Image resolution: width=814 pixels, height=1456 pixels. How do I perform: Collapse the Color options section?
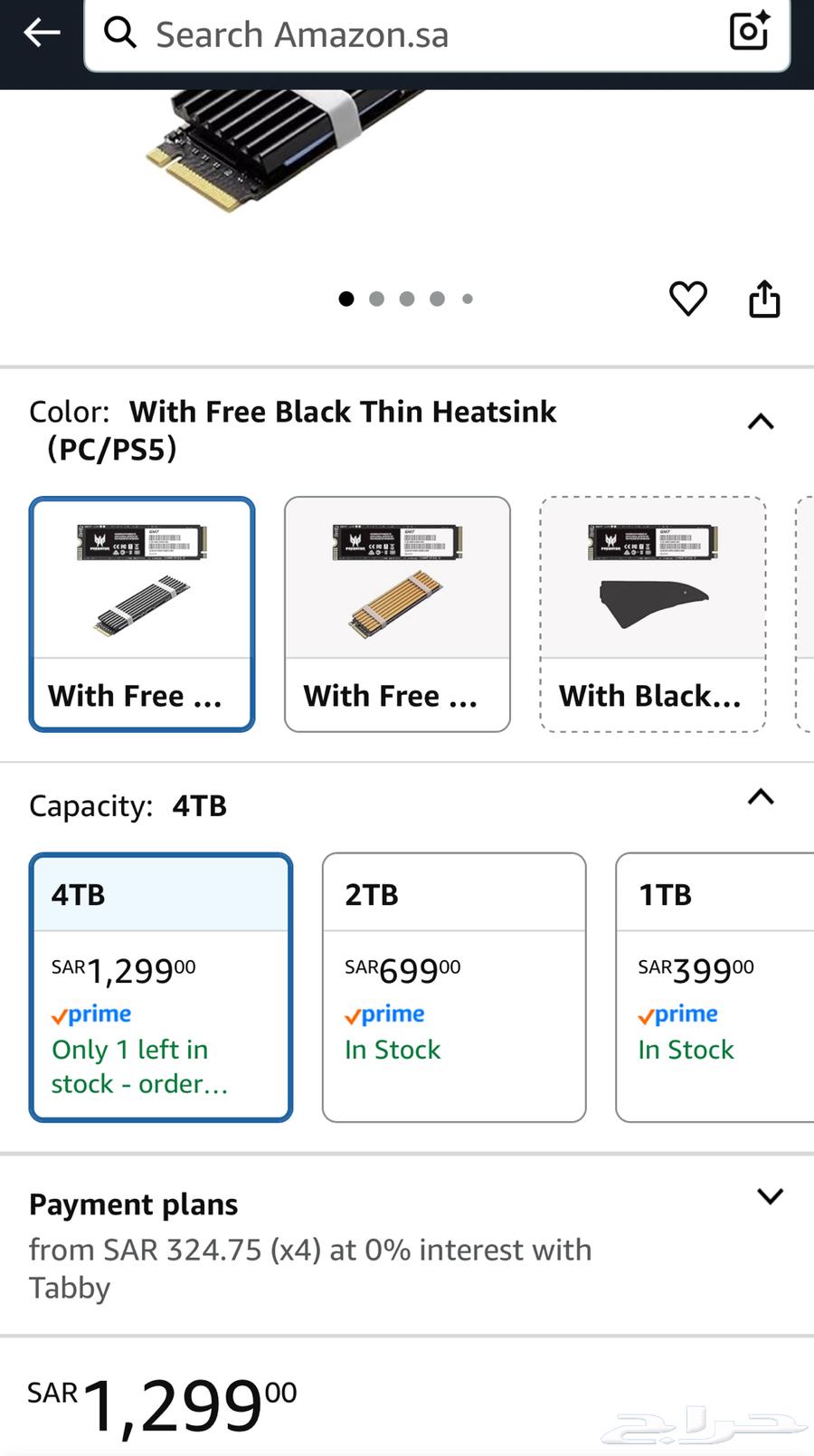coord(761,422)
